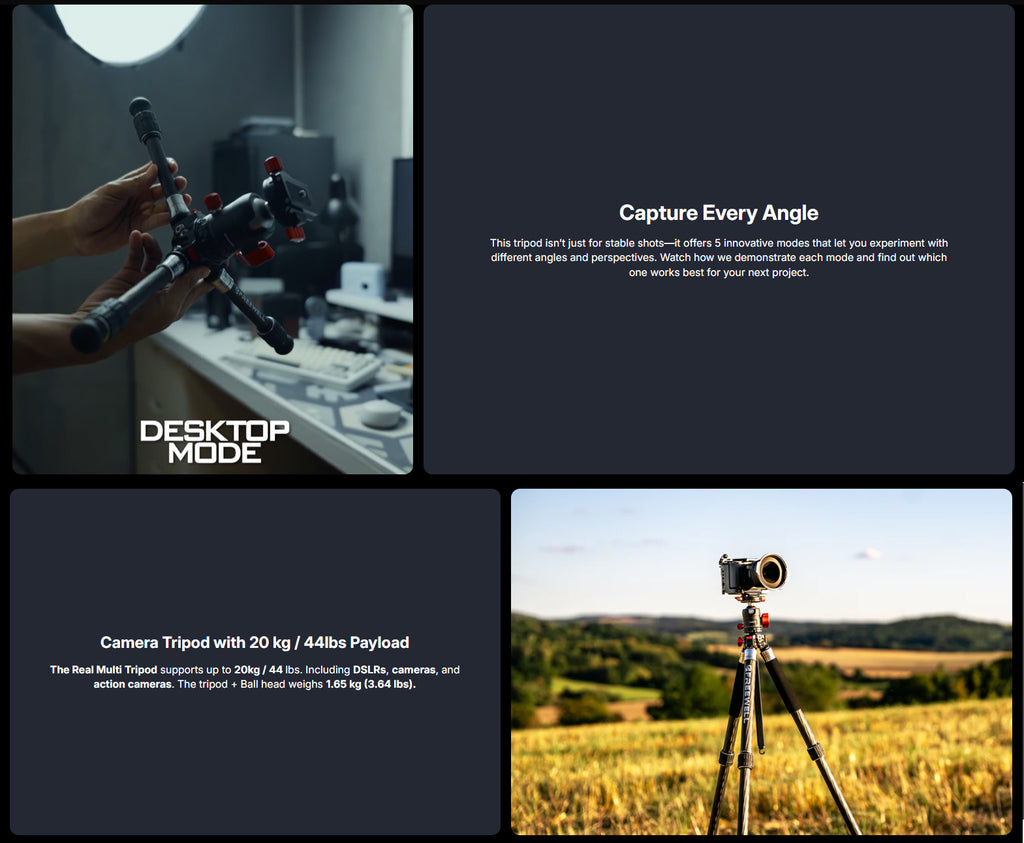Click the small cloud in the field photo sky
Image resolution: width=1024 pixels, height=843 pixels.
pos(868,553)
